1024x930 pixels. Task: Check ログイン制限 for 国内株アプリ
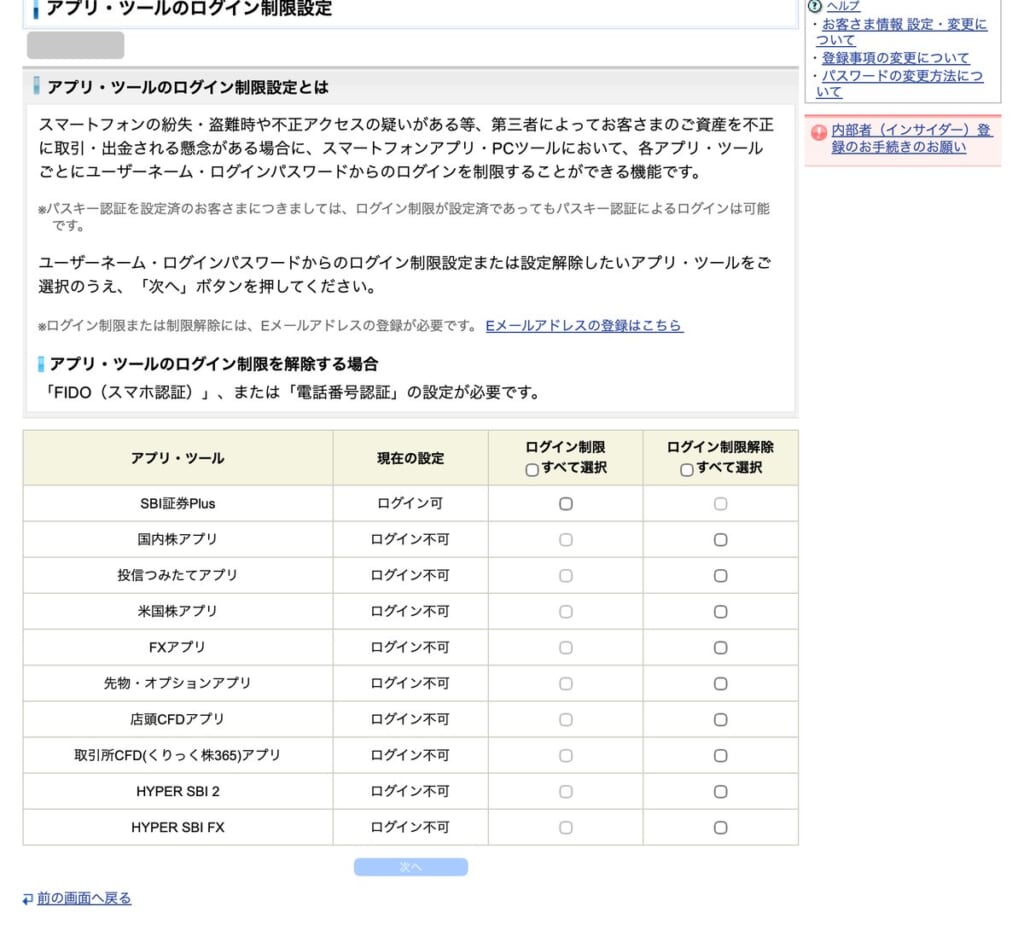(x=566, y=539)
